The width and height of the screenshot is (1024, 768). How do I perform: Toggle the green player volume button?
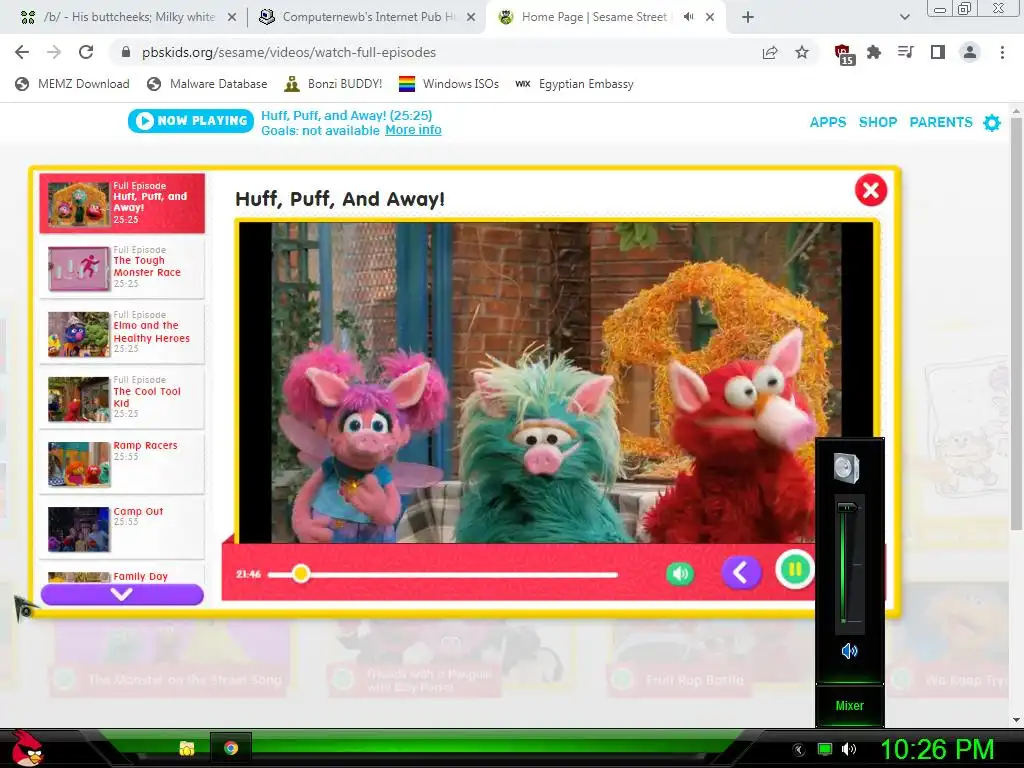[679, 574]
